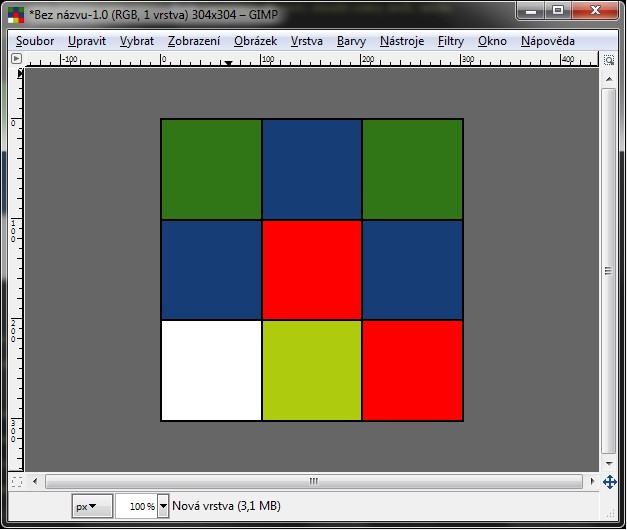Viewport: 627px width, 530px height.
Task: Click the vertical scrollbar up arrow
Action: click(609, 79)
